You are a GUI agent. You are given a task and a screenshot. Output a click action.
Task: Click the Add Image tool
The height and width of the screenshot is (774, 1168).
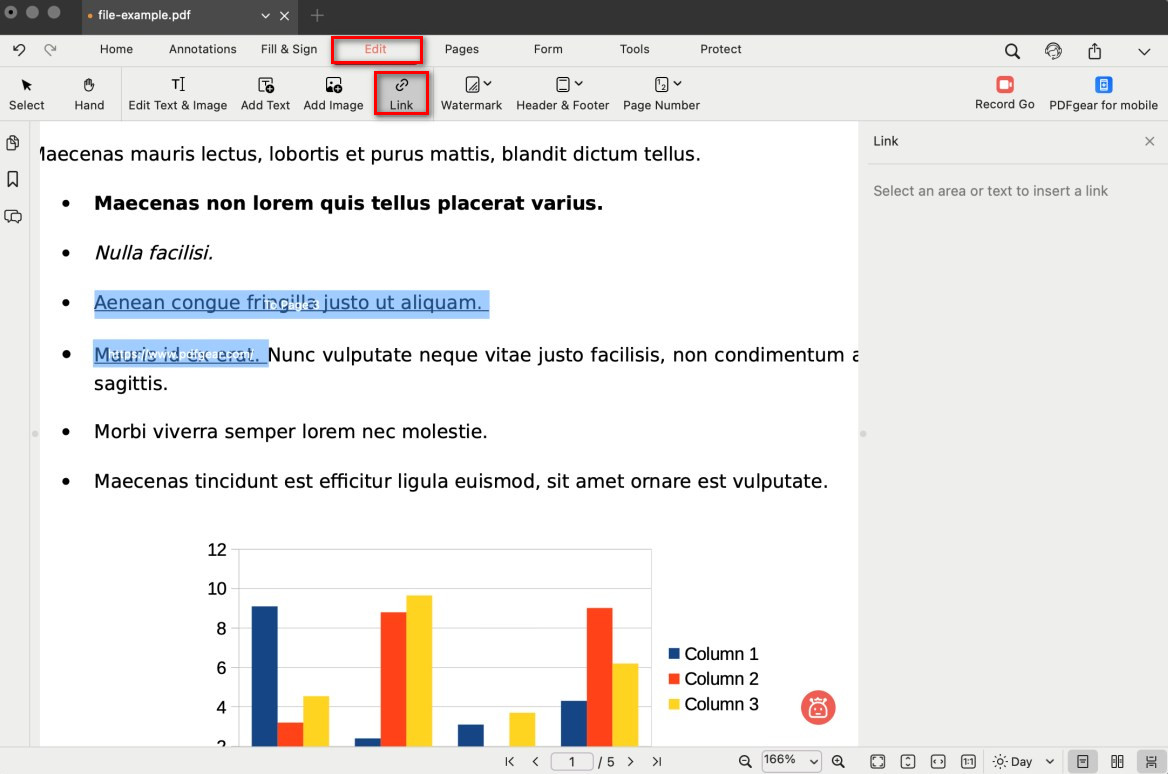click(x=333, y=94)
